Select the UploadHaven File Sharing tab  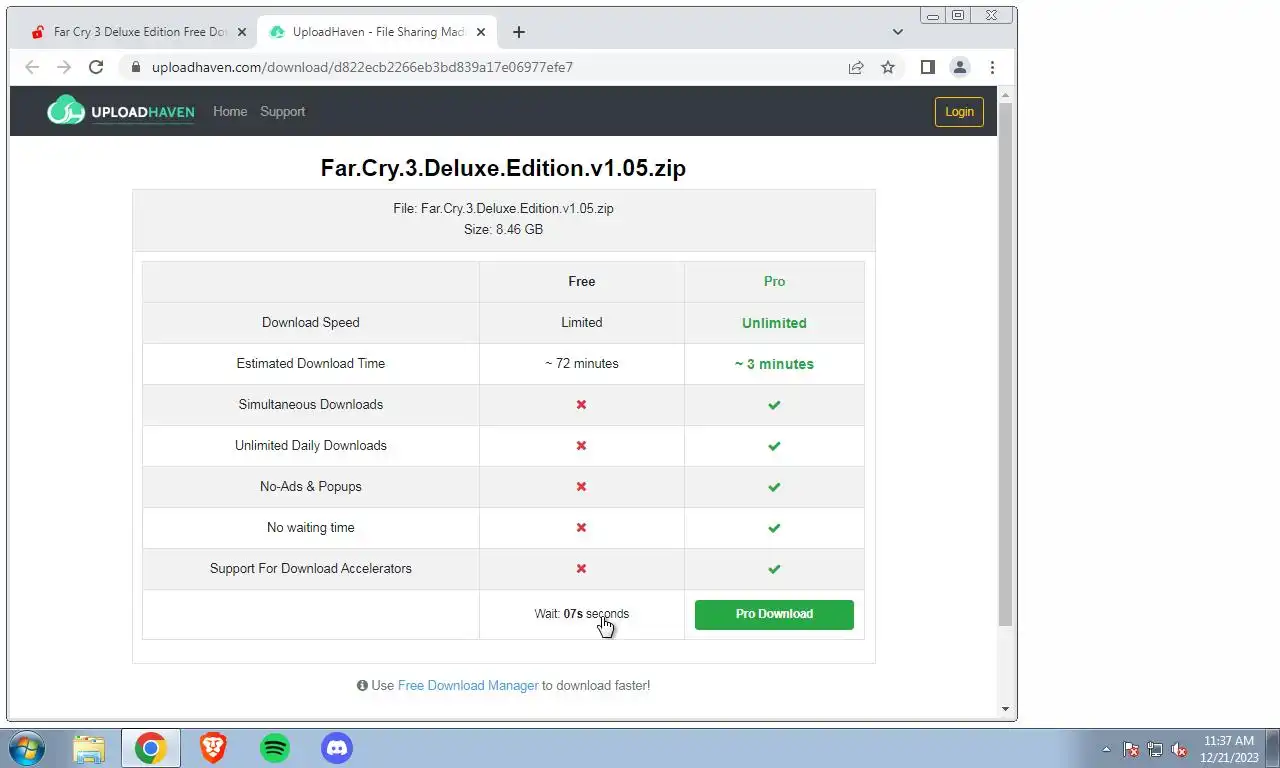376,32
